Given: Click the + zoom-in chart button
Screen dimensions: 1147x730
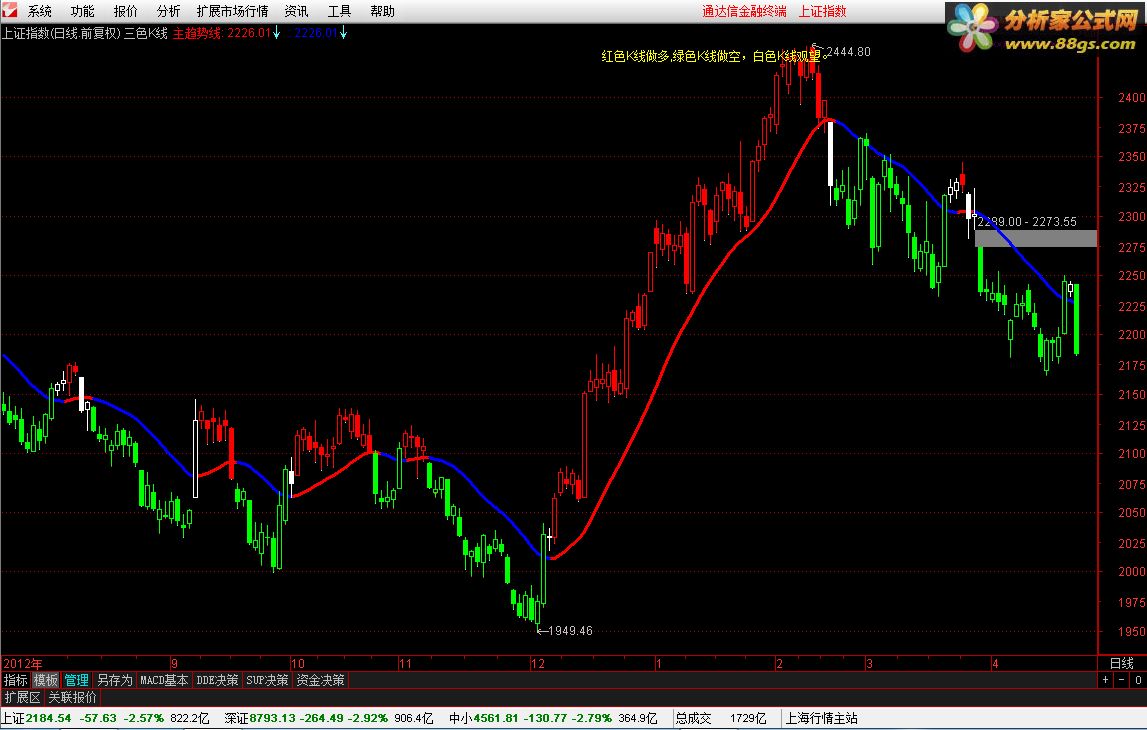Looking at the screenshot, I should [1105, 680].
